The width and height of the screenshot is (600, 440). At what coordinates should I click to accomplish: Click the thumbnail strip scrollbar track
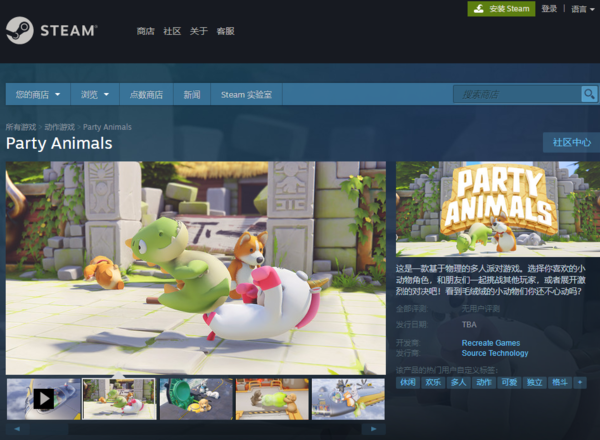[x=196, y=429]
